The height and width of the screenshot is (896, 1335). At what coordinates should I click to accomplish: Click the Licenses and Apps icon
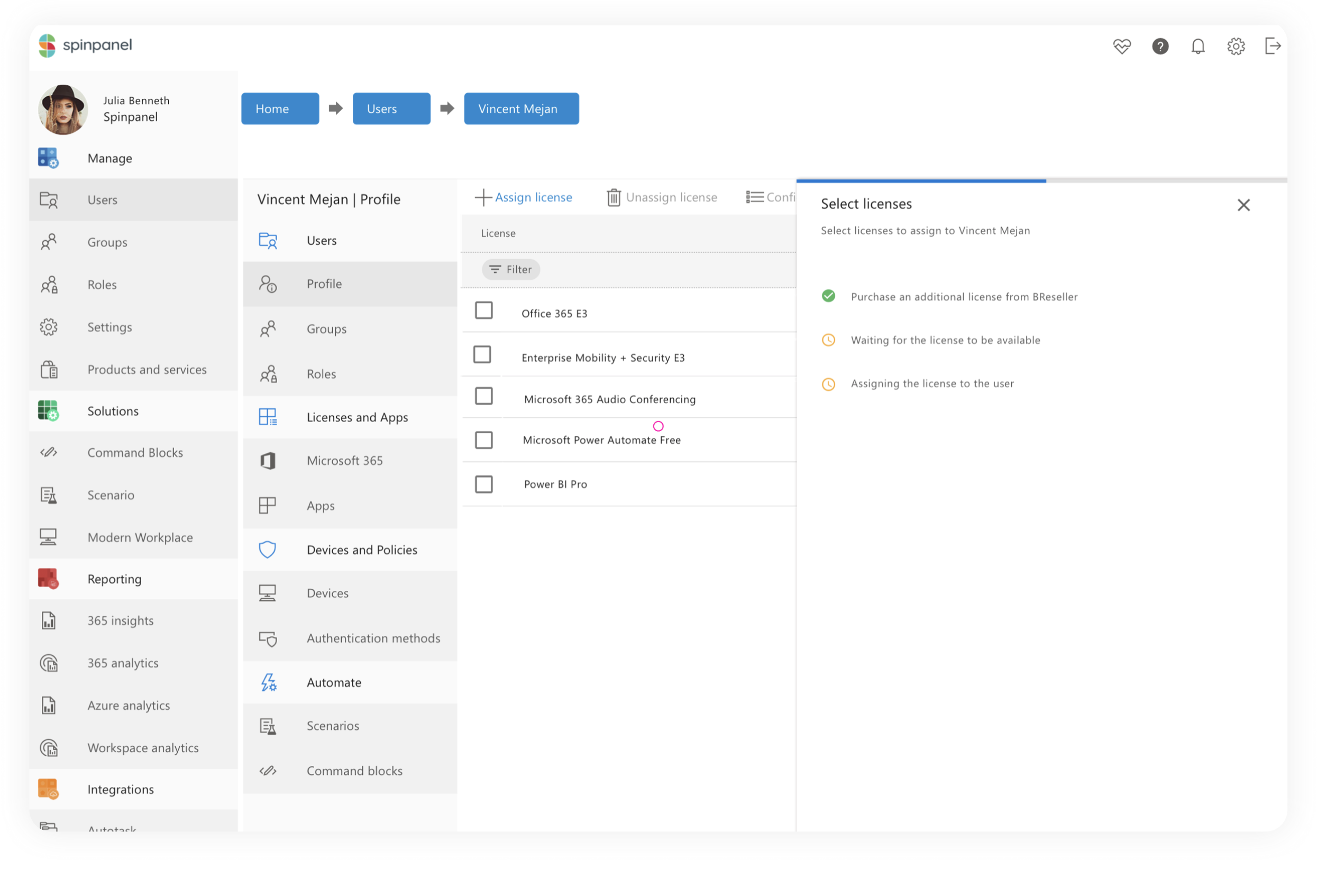[x=267, y=417]
